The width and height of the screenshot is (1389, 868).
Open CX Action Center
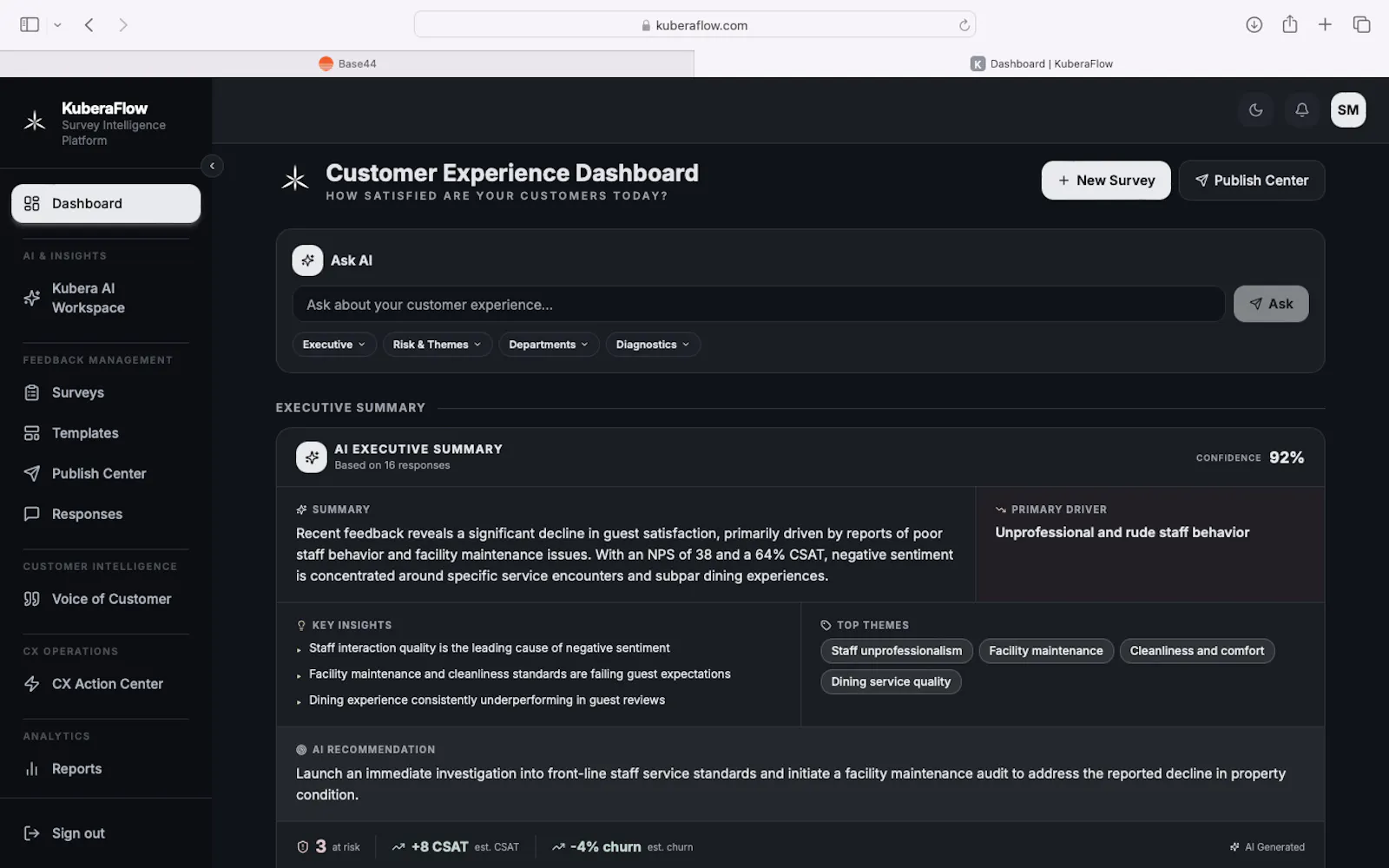pyautogui.click(x=106, y=684)
